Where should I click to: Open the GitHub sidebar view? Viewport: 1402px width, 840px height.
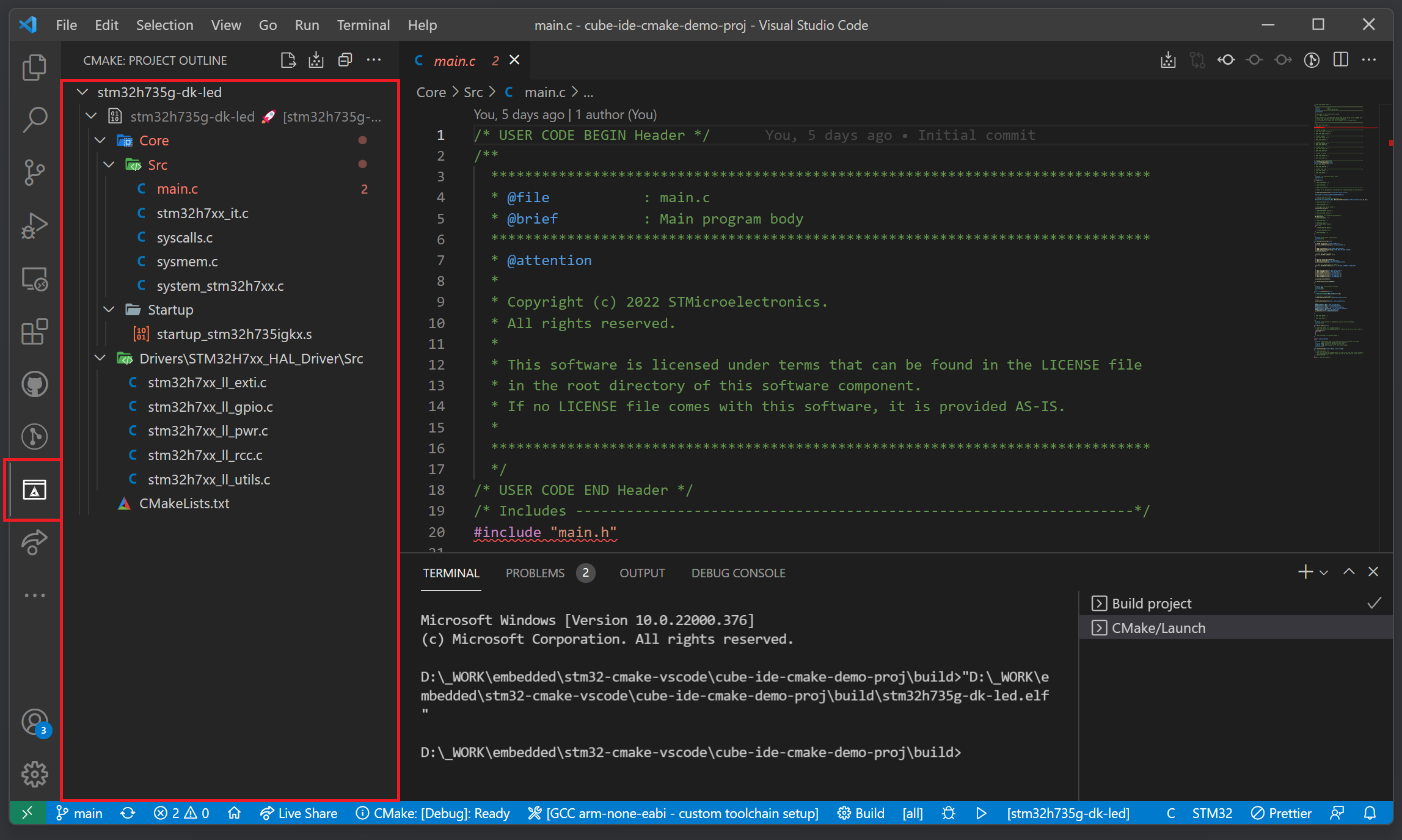[x=34, y=384]
